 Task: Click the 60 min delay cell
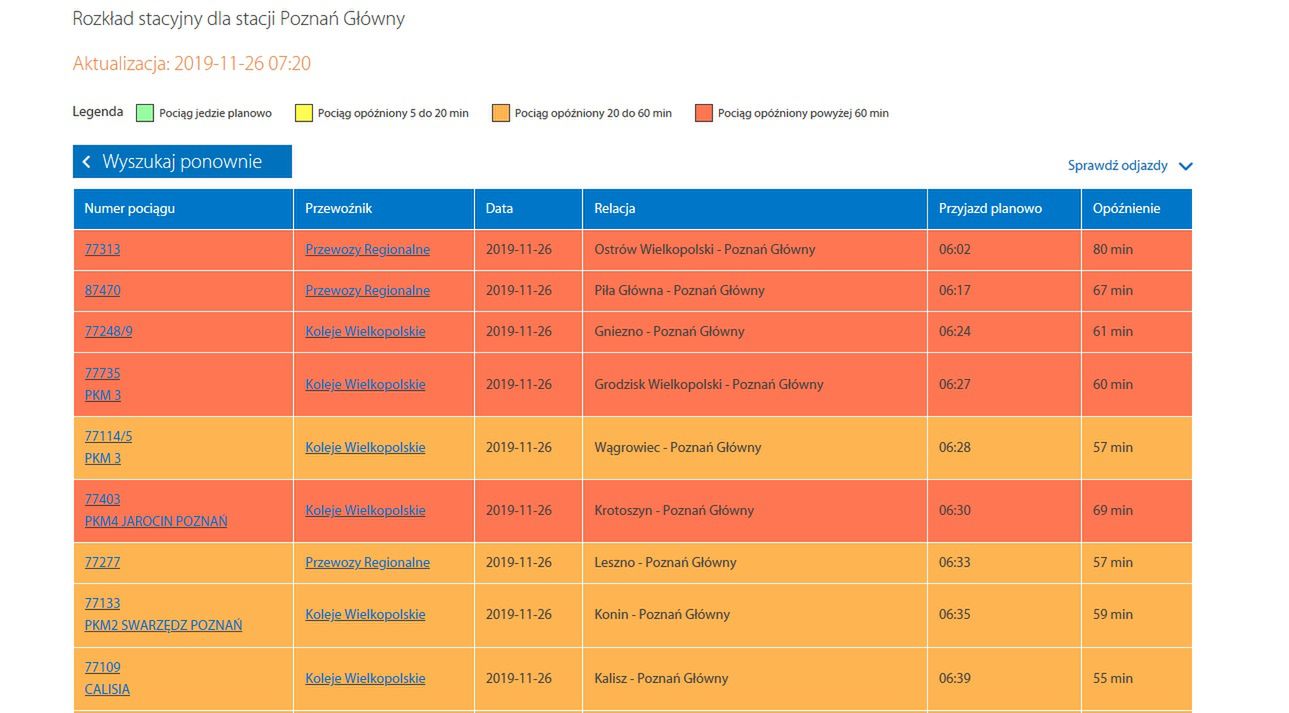1137,385
